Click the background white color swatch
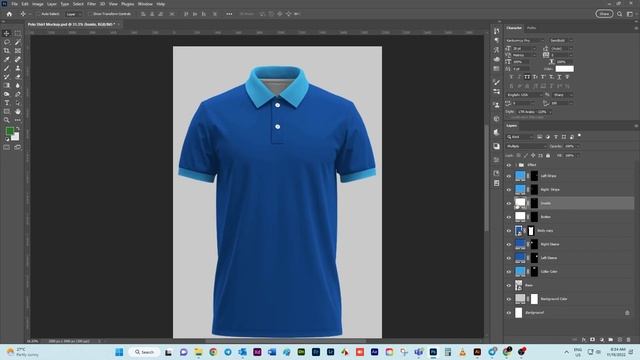 click(16, 137)
